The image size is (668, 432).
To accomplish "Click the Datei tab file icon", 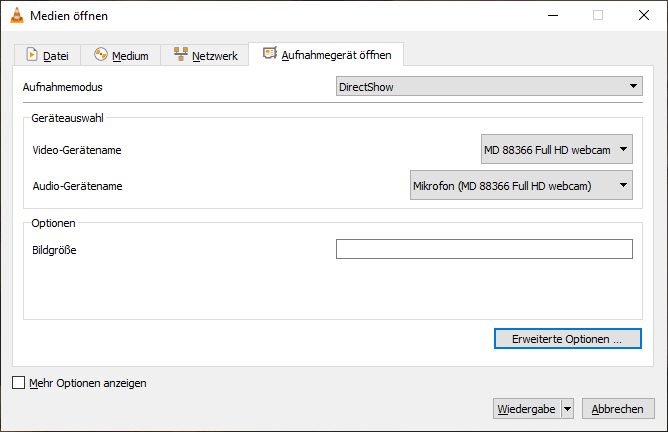I will tap(32, 55).
